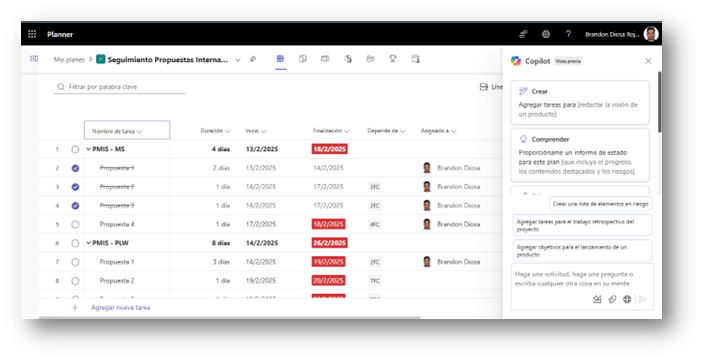The width and height of the screenshot is (704, 361).
Task: Open the Timeline view icon
Action: pos(325,59)
